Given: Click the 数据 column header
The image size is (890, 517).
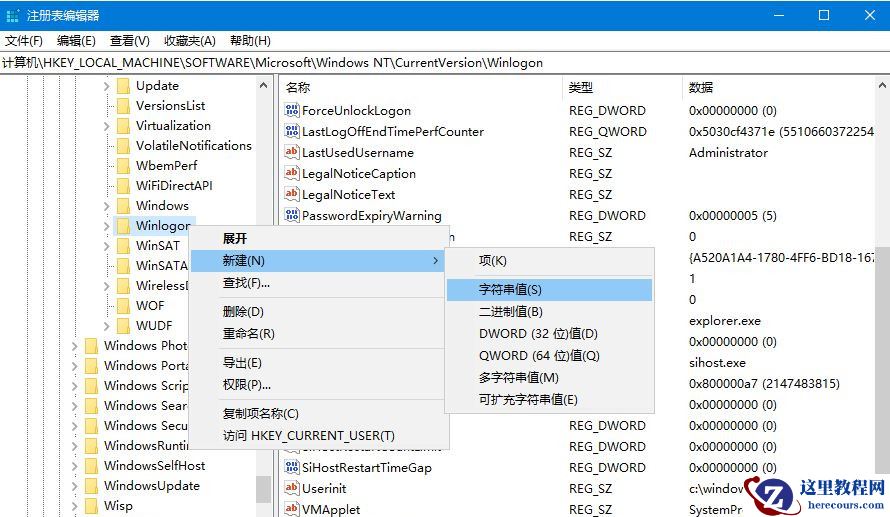Looking at the screenshot, I should pyautogui.click(x=779, y=87).
